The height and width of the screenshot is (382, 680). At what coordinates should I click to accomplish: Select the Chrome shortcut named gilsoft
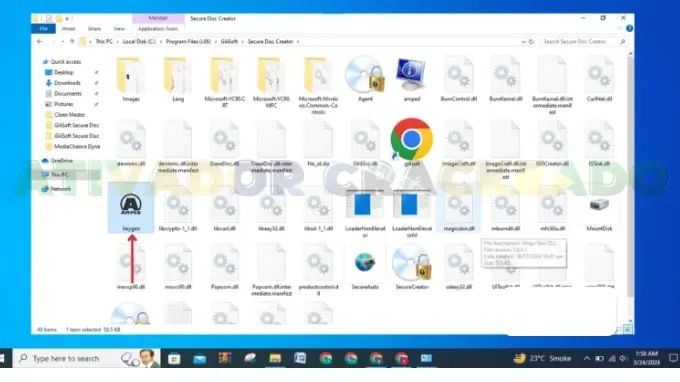(x=412, y=142)
